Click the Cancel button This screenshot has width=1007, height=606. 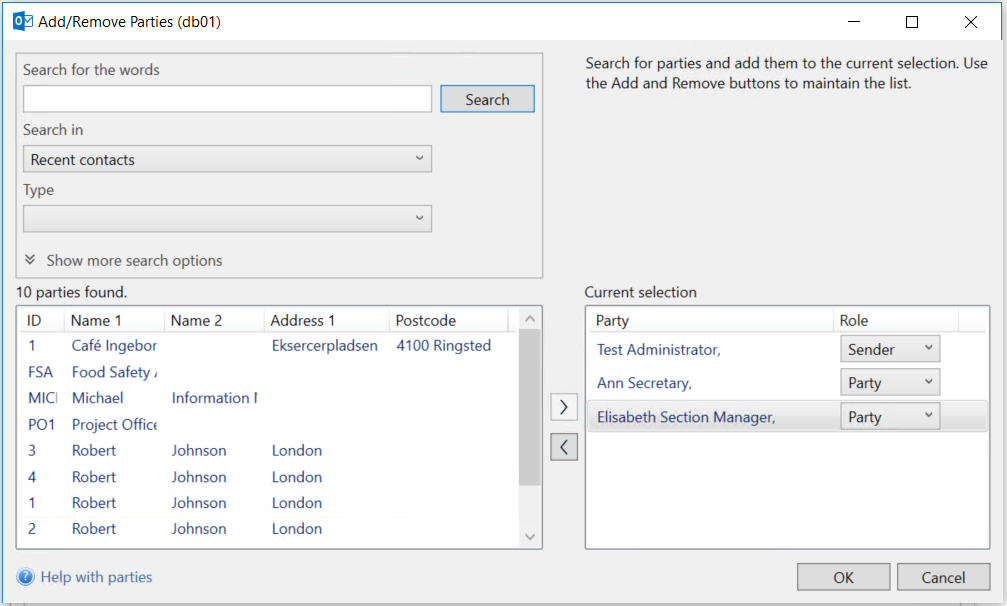coord(943,577)
